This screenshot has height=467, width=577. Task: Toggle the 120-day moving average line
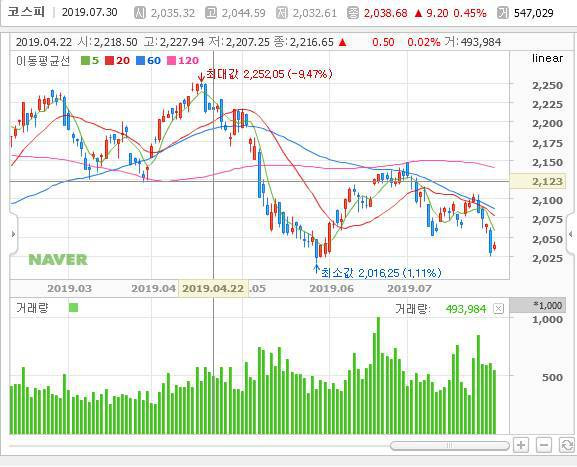pyautogui.click(x=183, y=61)
